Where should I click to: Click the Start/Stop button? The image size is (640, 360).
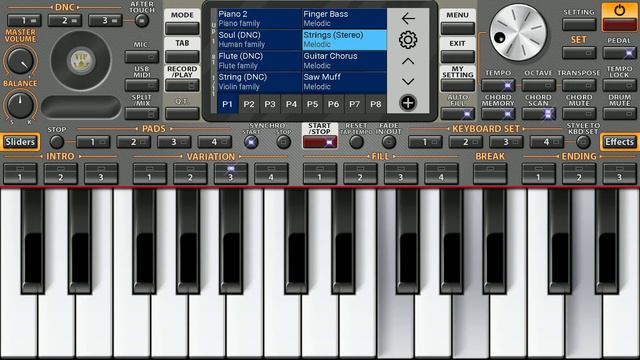click(x=320, y=142)
